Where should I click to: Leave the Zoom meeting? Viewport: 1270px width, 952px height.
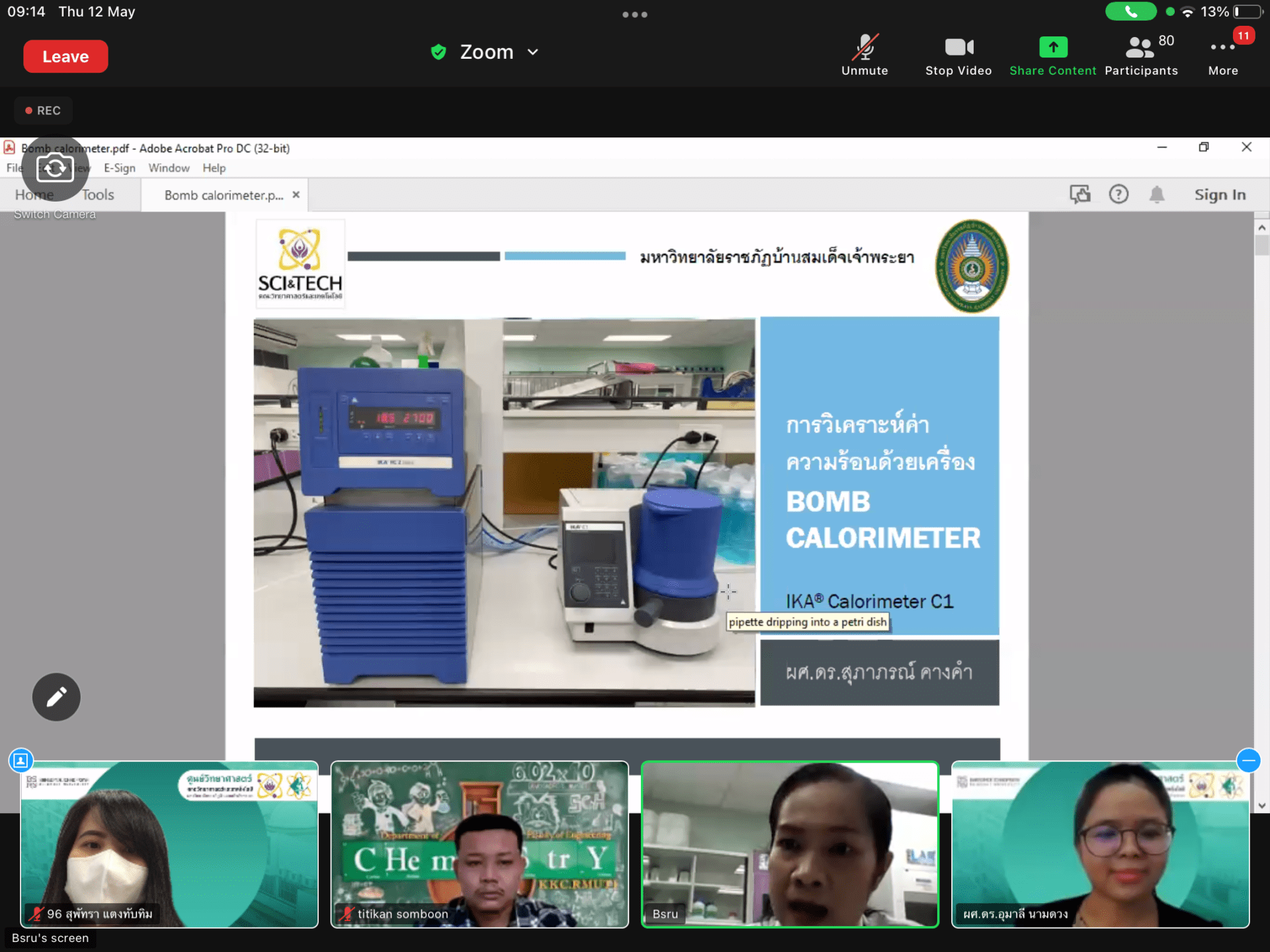point(65,56)
